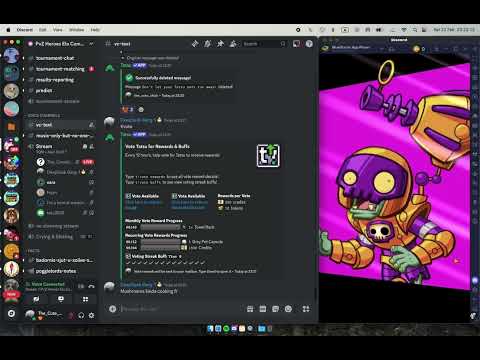Open the tournament-chat channel

tap(61, 58)
